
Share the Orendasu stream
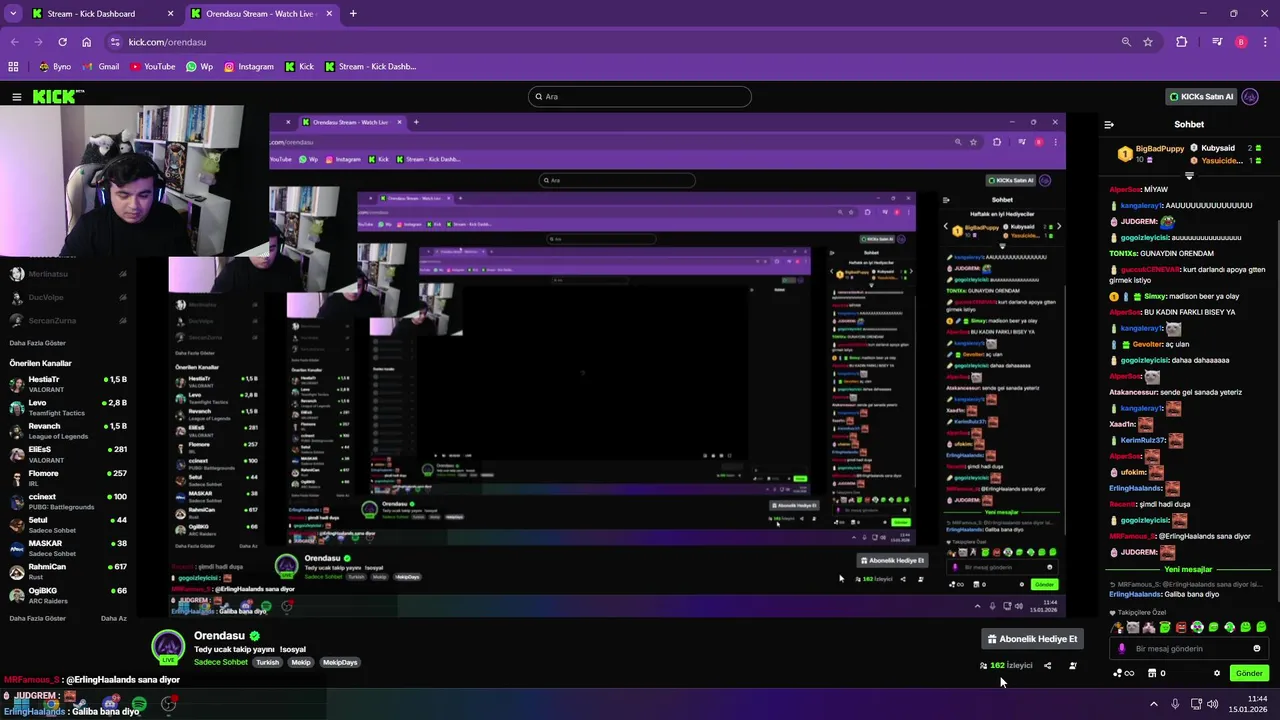pos(1048,666)
